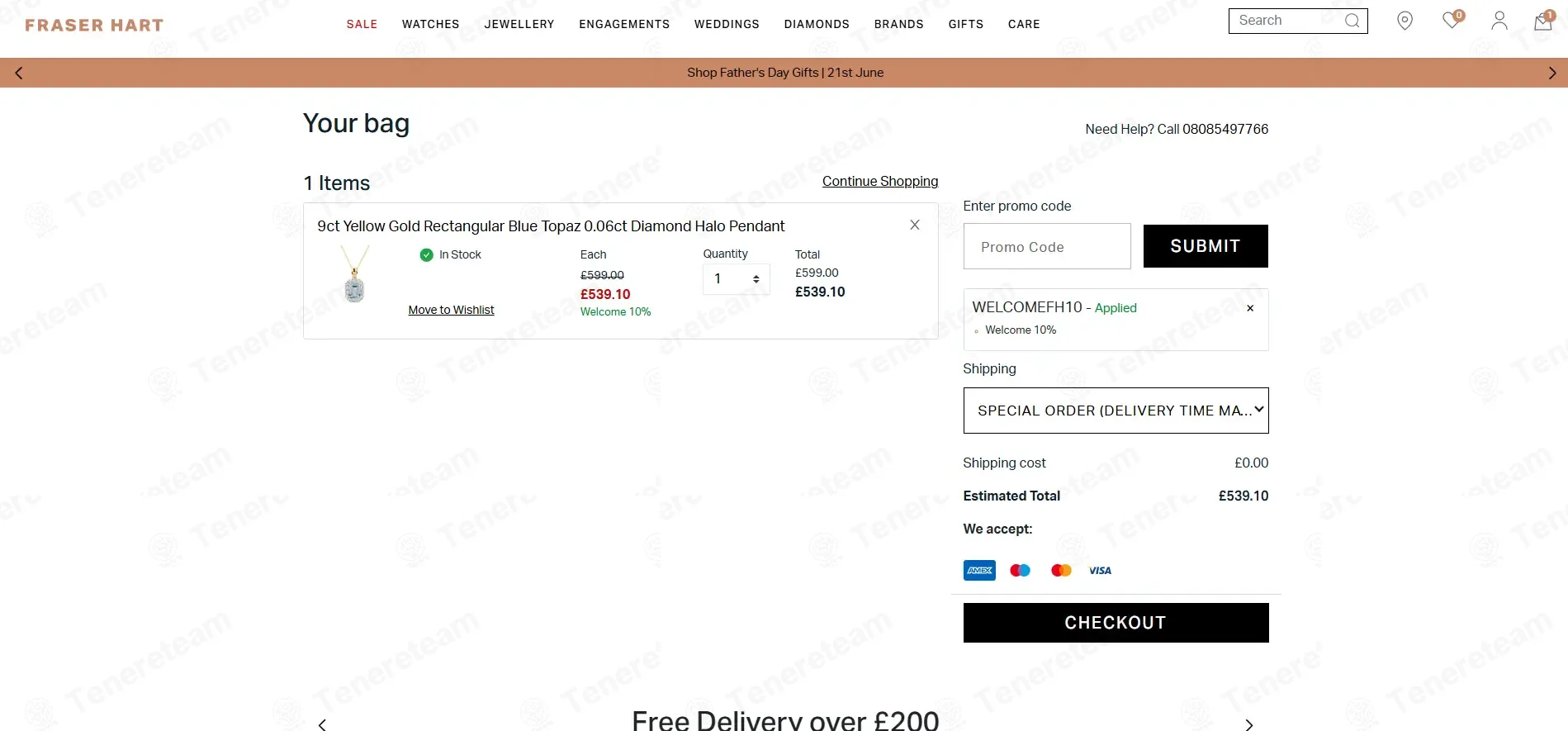Screen dimensions: 1568x731
Task: Remove the WELCOMEFH10 promo code
Action: [x=1250, y=308]
